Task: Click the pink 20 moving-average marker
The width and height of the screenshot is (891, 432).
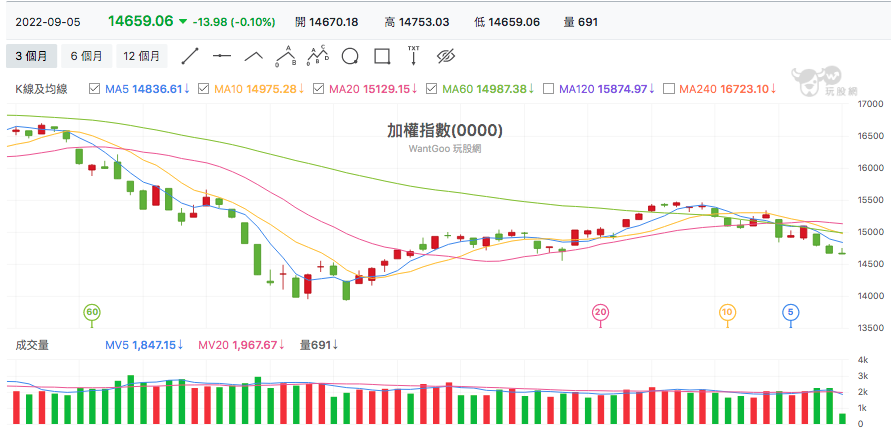Action: click(601, 312)
